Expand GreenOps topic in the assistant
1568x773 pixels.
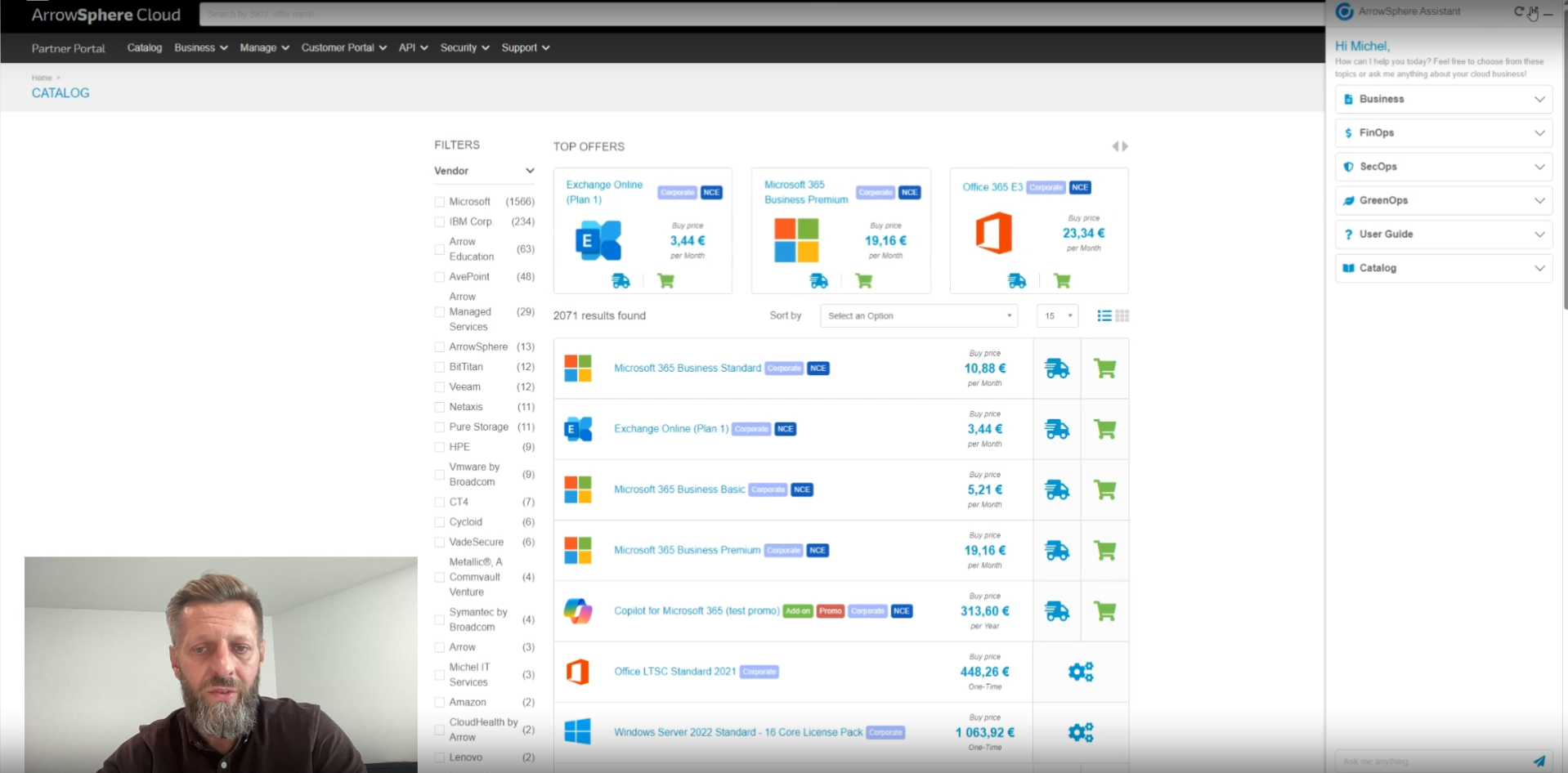pos(1444,200)
